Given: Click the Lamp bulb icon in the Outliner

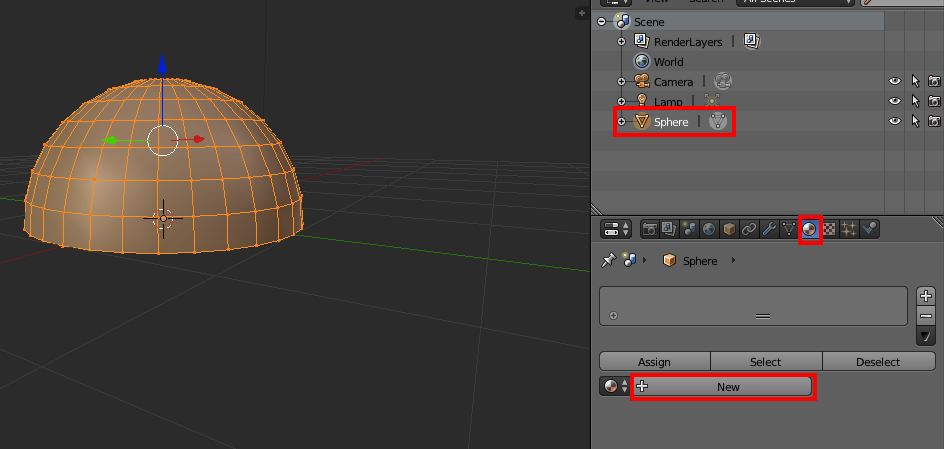Looking at the screenshot, I should (642, 101).
